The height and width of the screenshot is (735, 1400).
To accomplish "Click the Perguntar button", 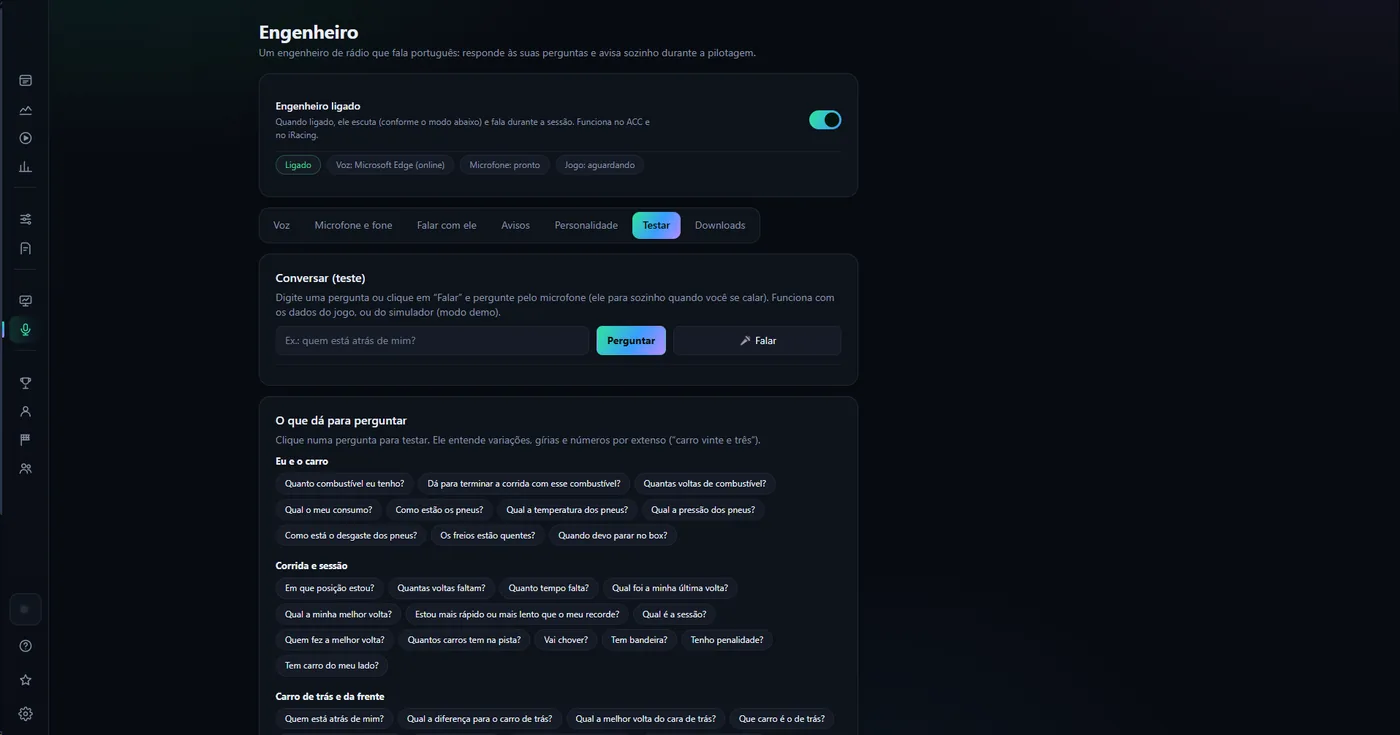I will (631, 341).
